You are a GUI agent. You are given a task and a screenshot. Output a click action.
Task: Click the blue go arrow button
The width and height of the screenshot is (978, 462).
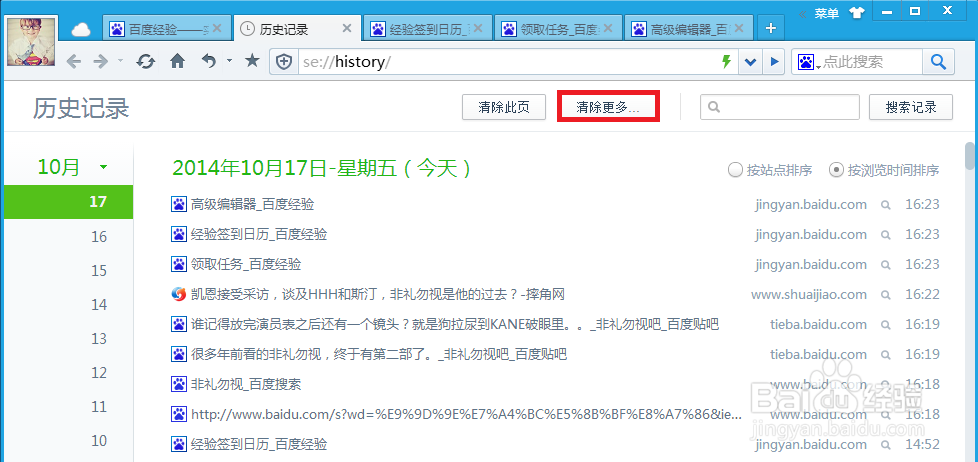[773, 62]
